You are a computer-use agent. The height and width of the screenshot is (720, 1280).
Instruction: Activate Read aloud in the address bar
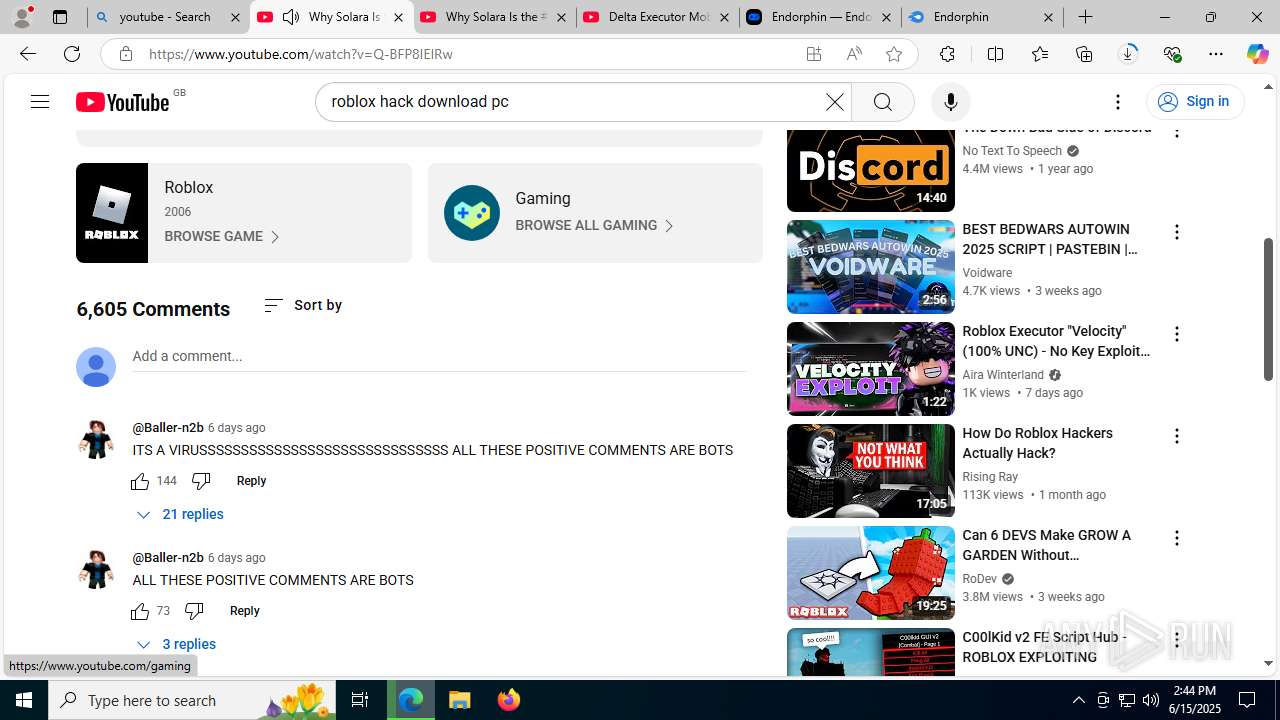(x=854, y=54)
